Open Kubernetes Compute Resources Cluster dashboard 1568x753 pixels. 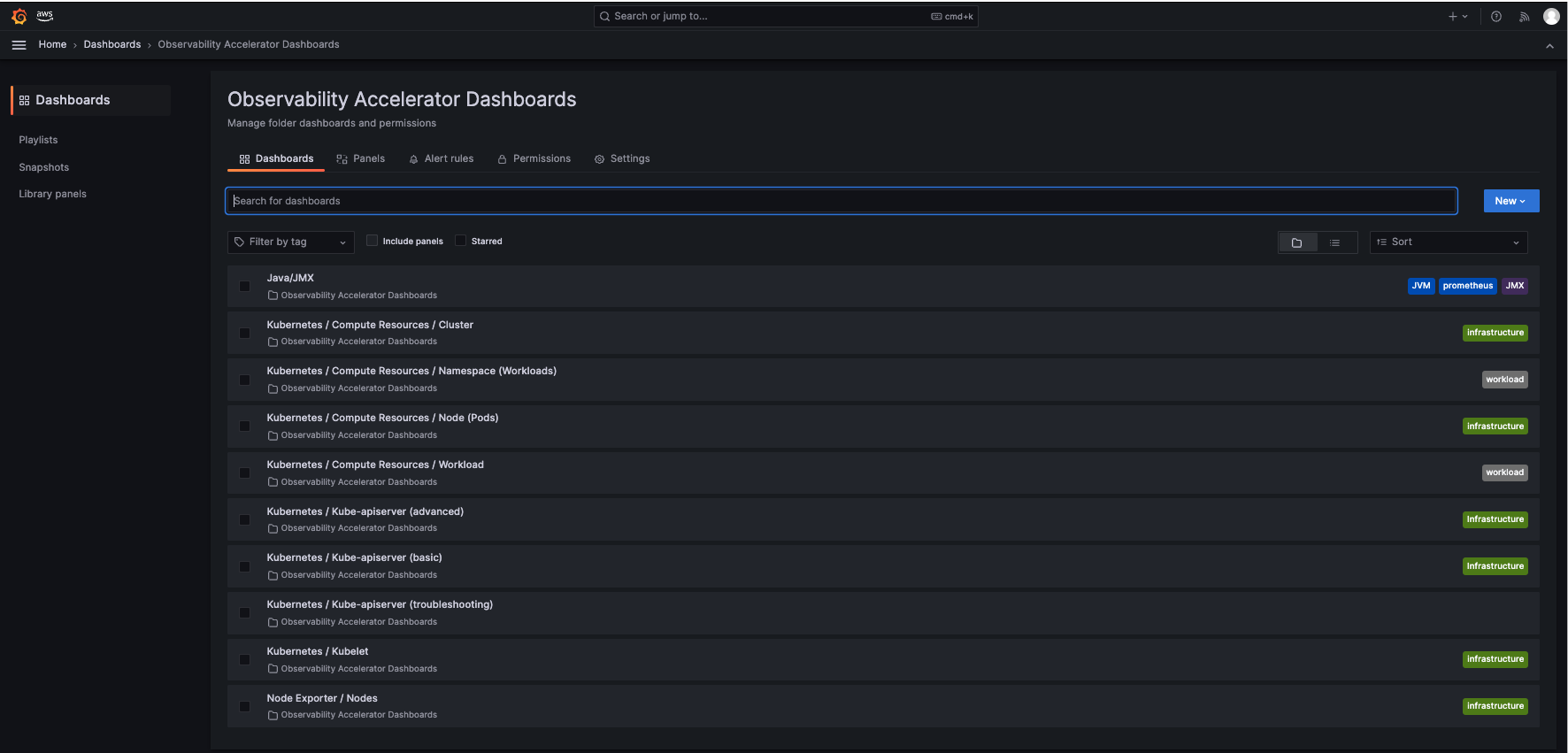pos(370,325)
